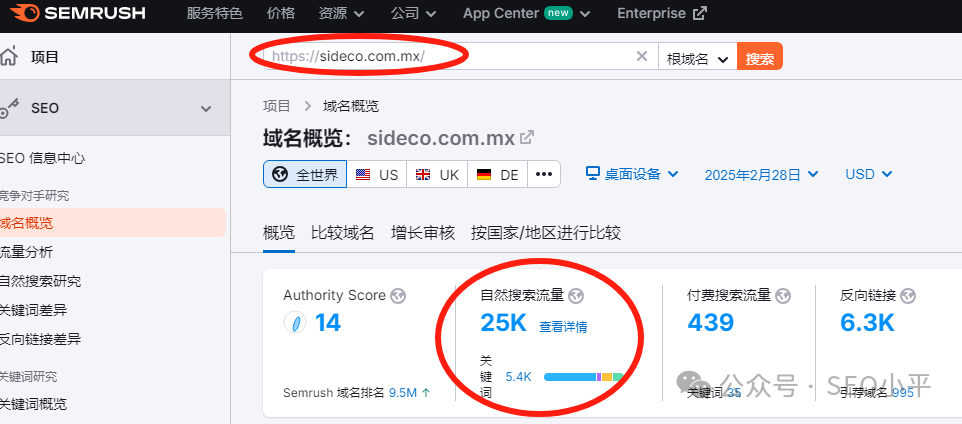The width and height of the screenshot is (962, 424).
Task: Open the 桌面设备 device dropdown
Action: pyautogui.click(x=632, y=174)
